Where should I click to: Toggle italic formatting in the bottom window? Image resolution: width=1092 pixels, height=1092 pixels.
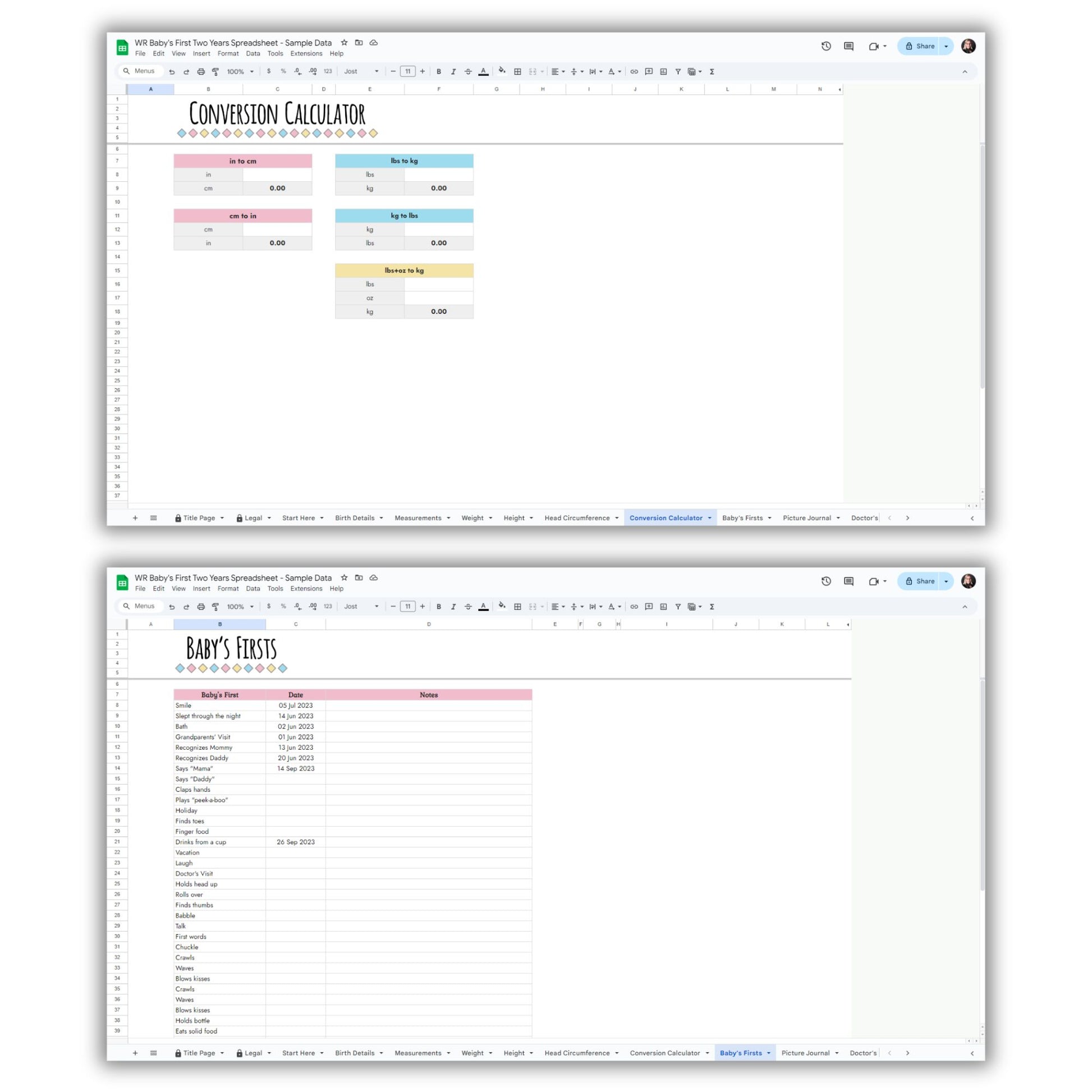pos(453,607)
